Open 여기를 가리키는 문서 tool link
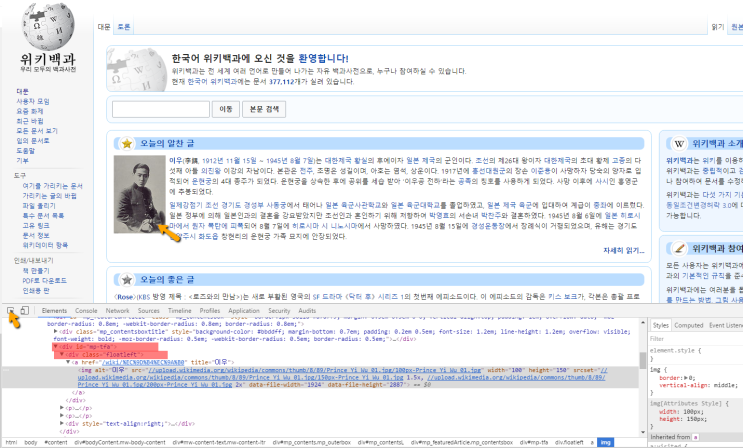The height and width of the screenshot is (448, 743). click(x=53, y=186)
